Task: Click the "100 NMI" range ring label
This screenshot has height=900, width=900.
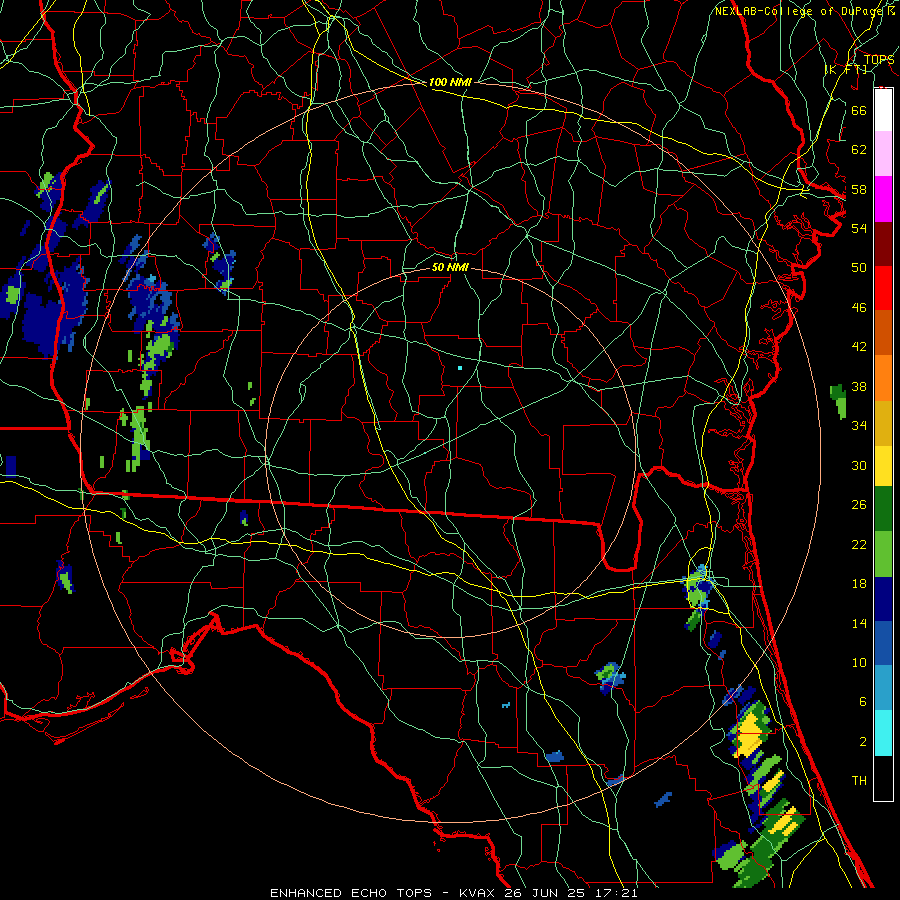Action: tap(450, 82)
